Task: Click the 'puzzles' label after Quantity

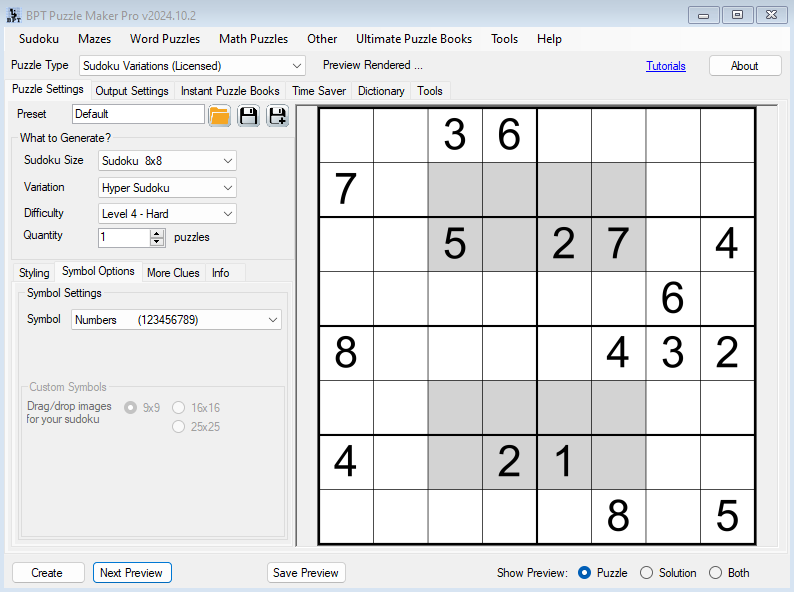Action: (x=191, y=237)
